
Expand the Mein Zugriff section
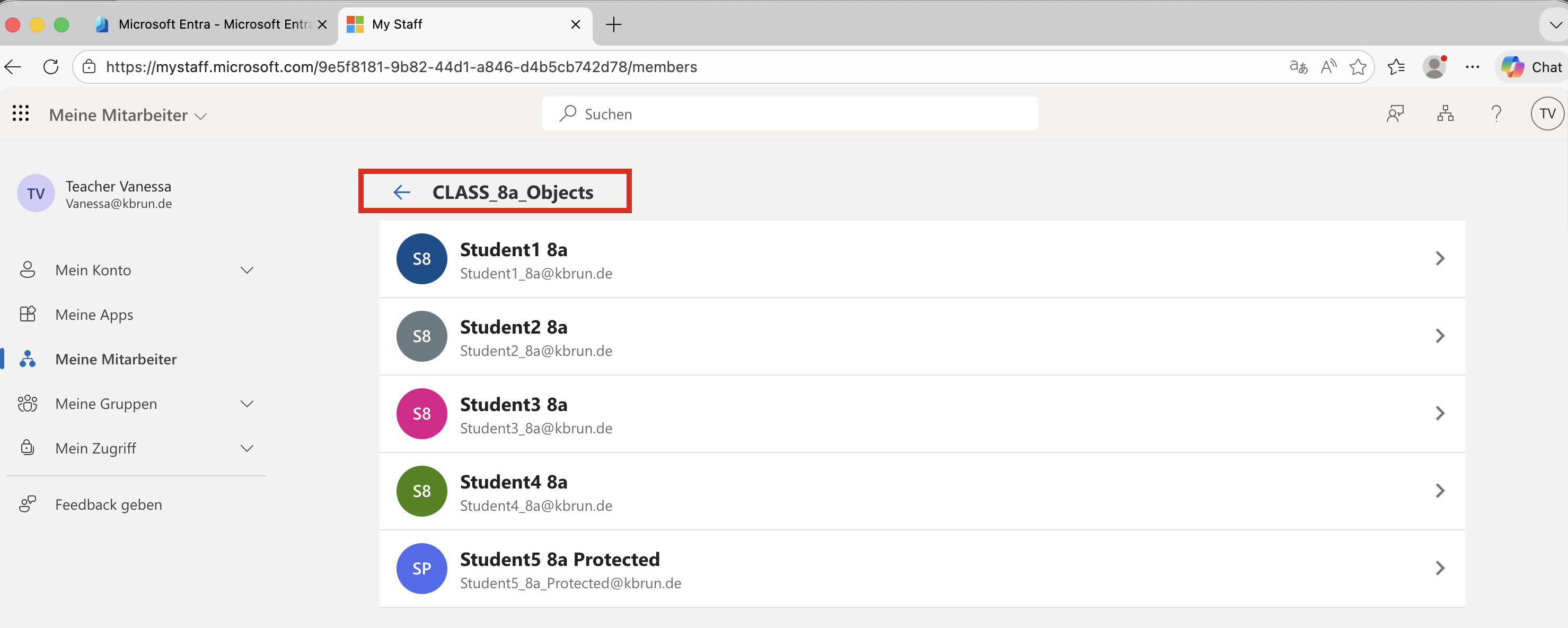coord(246,448)
